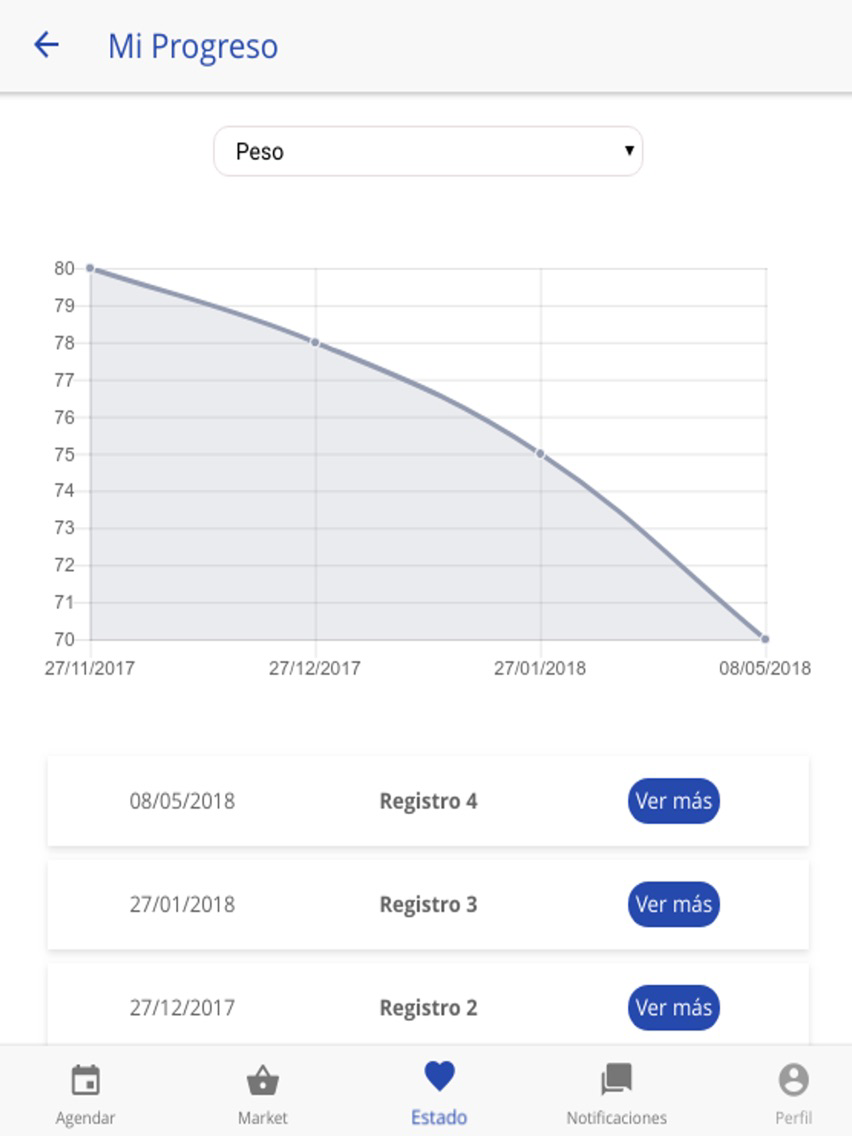Select the Registro 4 row label
The width and height of the screenshot is (852, 1136).
coord(428,801)
